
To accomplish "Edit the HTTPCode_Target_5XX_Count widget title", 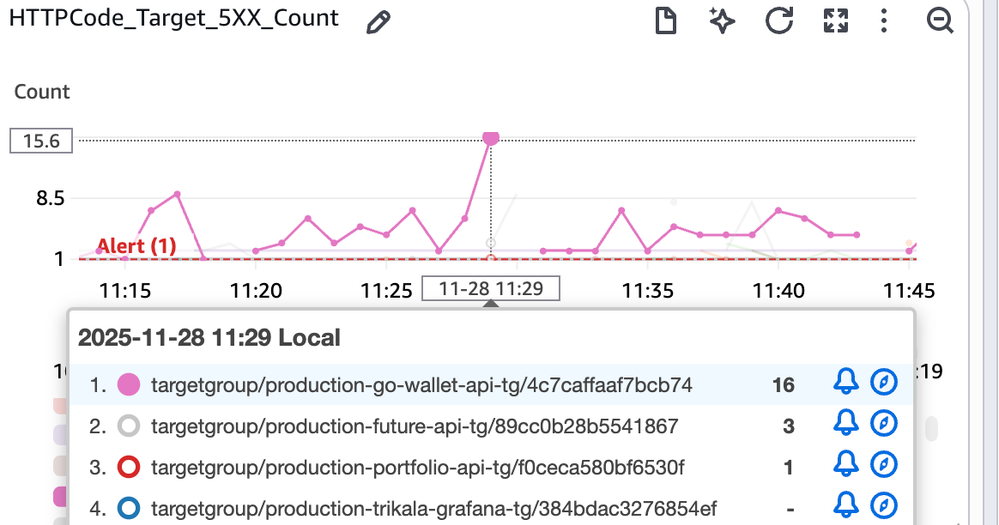I will click(x=378, y=22).
